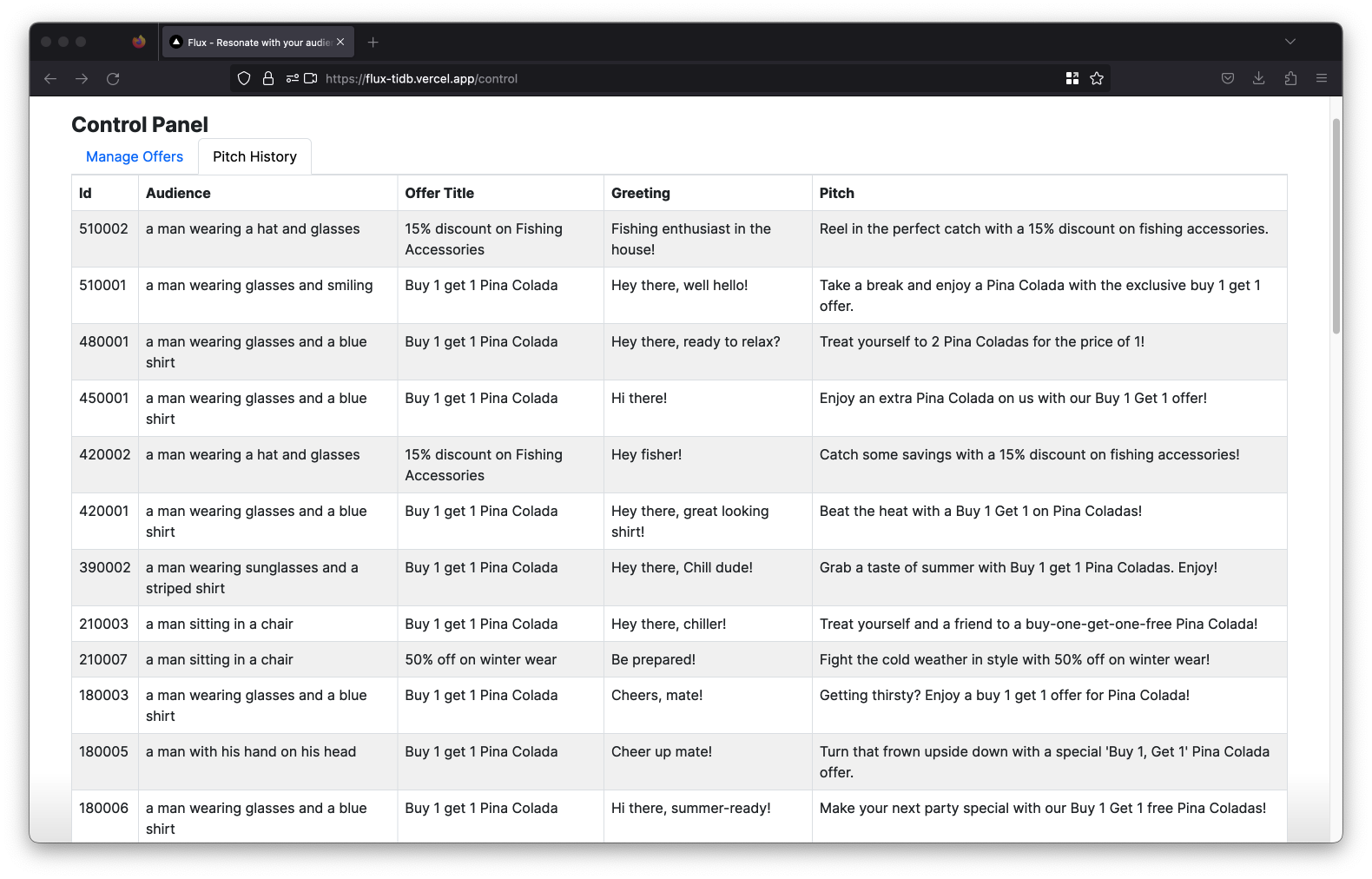Click the row with Id 510002
The image size is (1372, 879).
coord(679,239)
